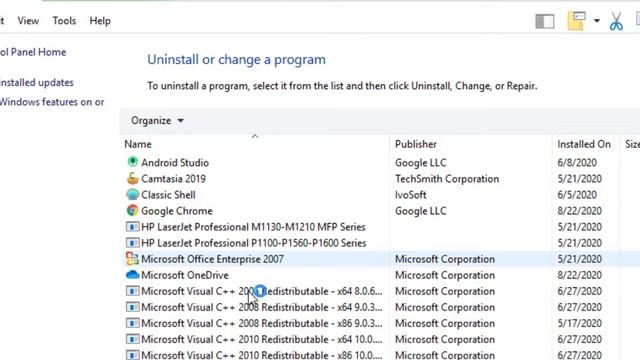The image size is (640, 360).
Task: Expand the sticky notes dropdown arrow
Action: (x=597, y=20)
